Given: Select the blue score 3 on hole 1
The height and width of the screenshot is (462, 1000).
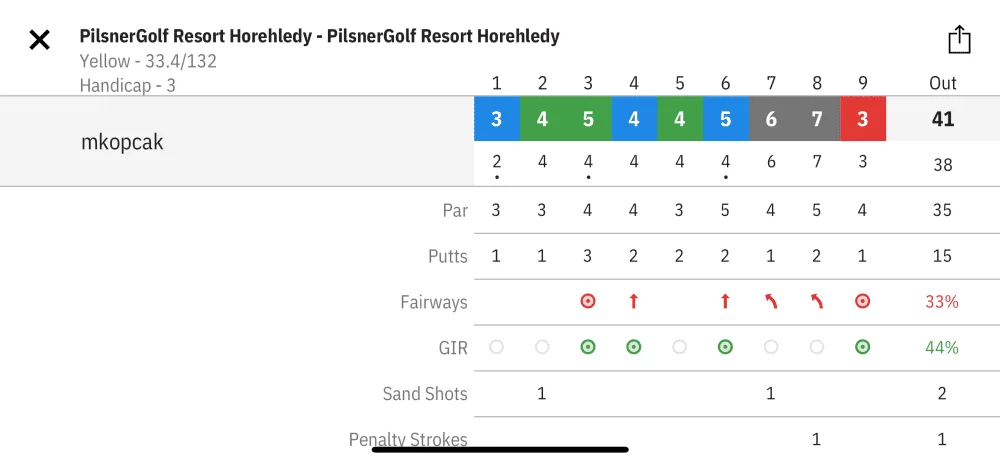Looking at the screenshot, I should click(x=497, y=119).
